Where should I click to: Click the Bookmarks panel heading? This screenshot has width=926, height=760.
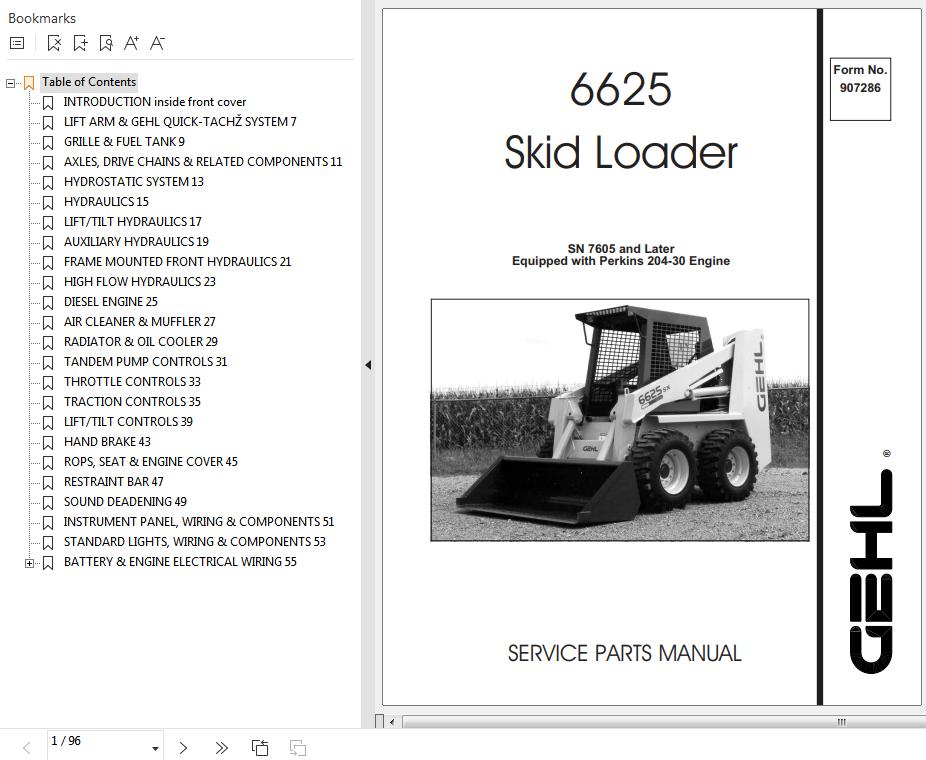click(x=42, y=18)
